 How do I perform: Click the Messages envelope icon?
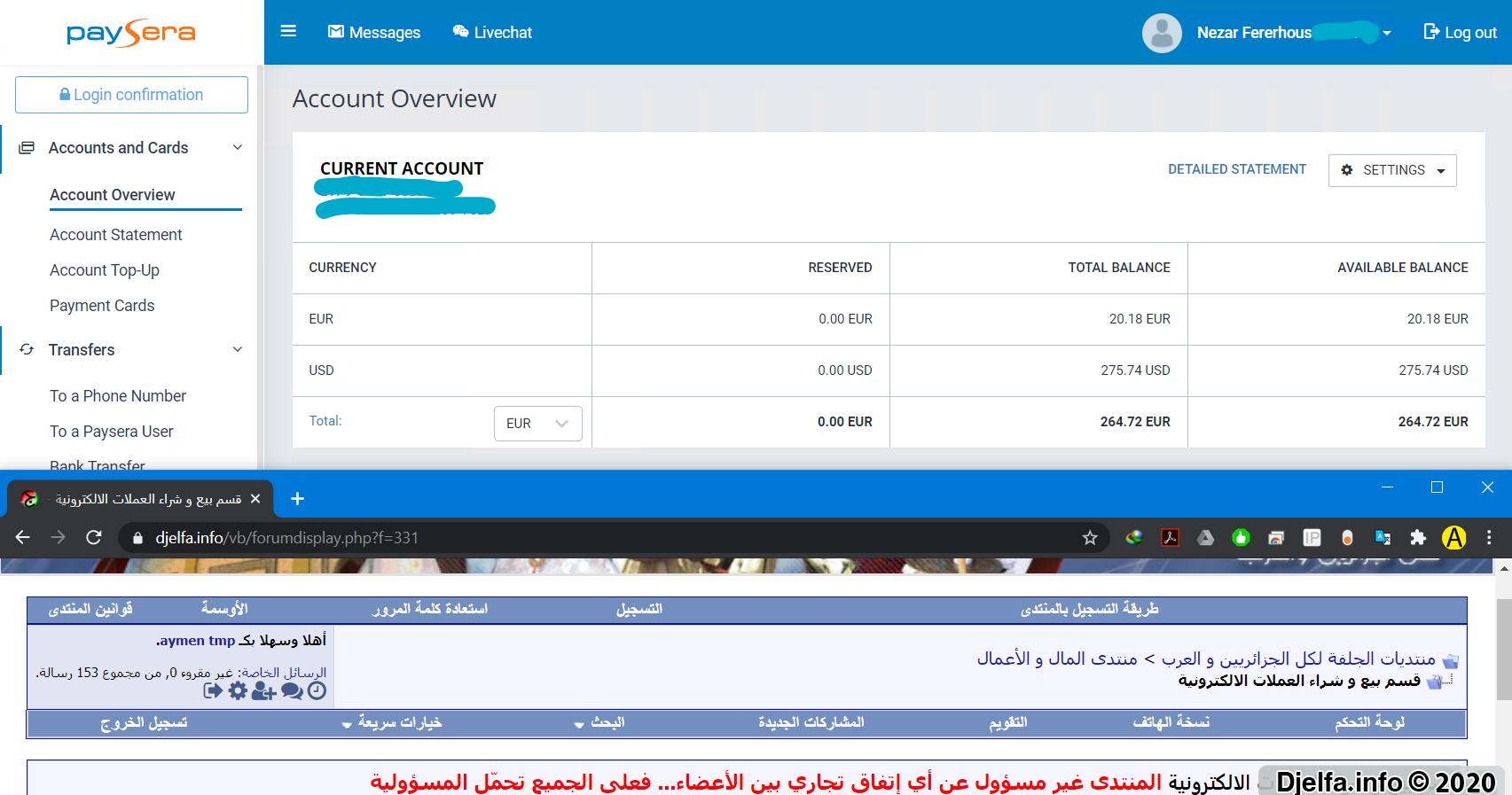(336, 32)
